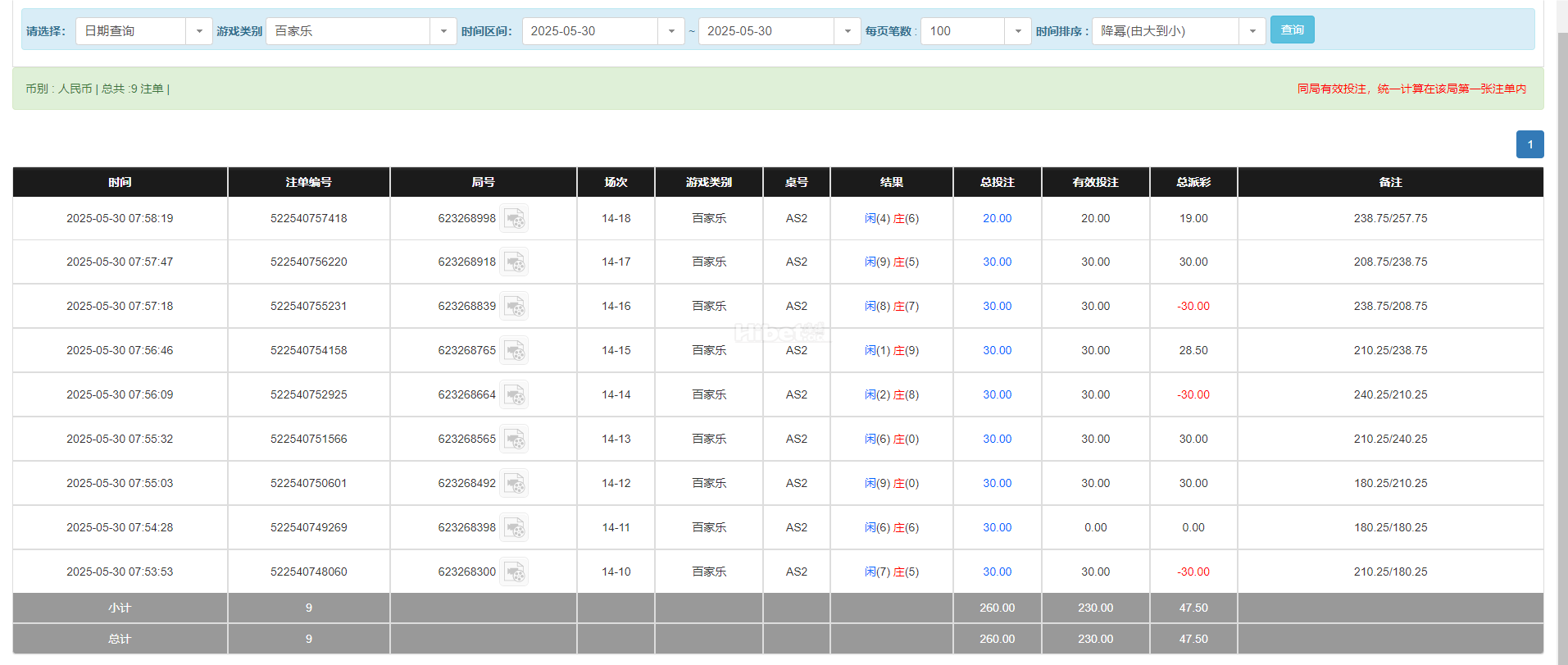Open the 百家乐 game category dropdown
This screenshot has width=1568, height=665.
443,31
